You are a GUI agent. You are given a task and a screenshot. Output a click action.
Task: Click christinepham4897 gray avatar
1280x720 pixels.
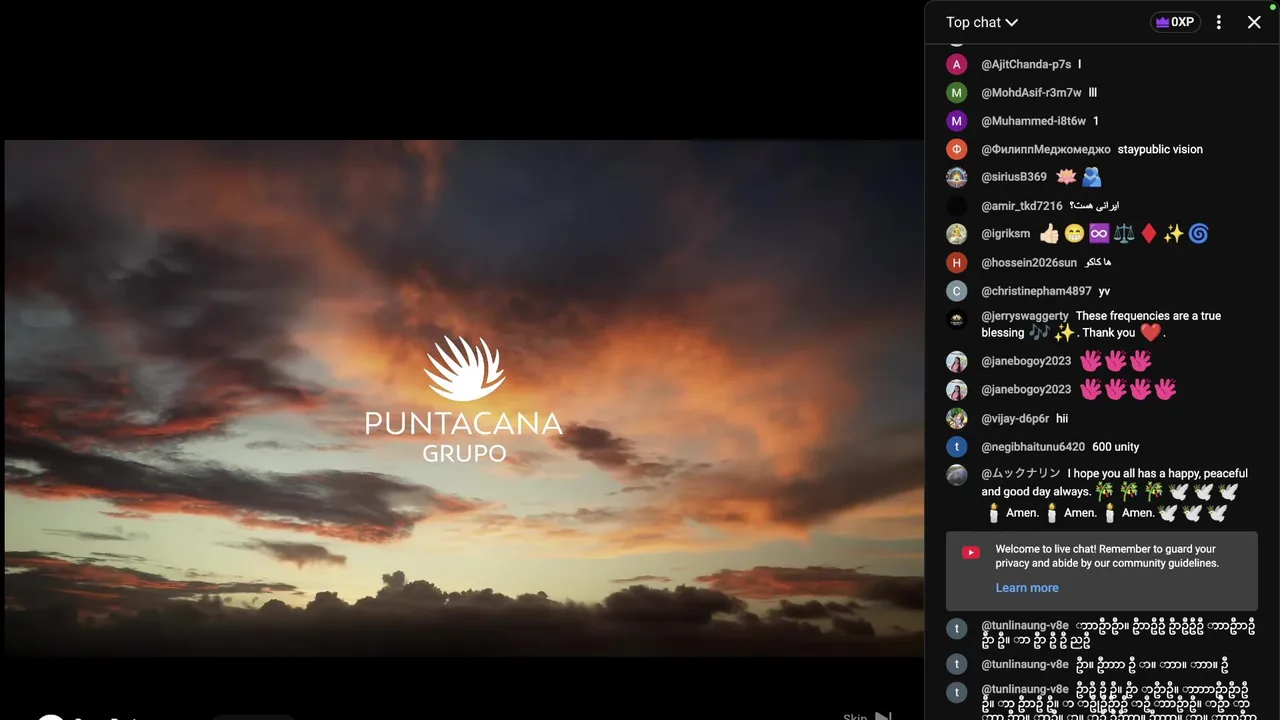pos(957,291)
